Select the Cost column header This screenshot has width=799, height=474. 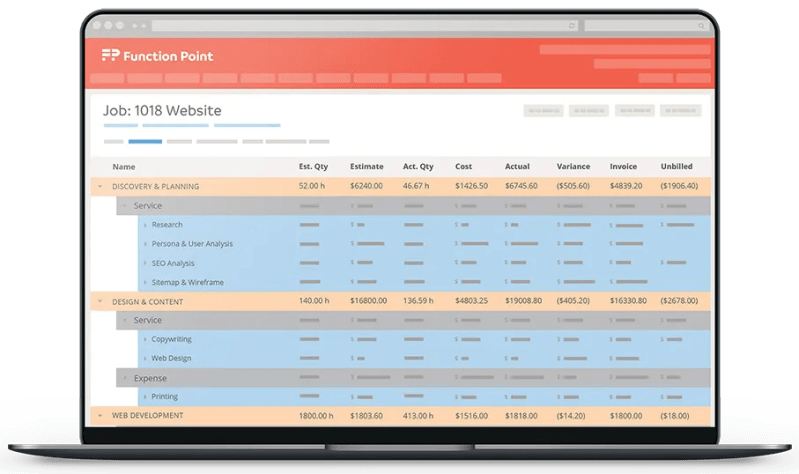tap(463, 167)
